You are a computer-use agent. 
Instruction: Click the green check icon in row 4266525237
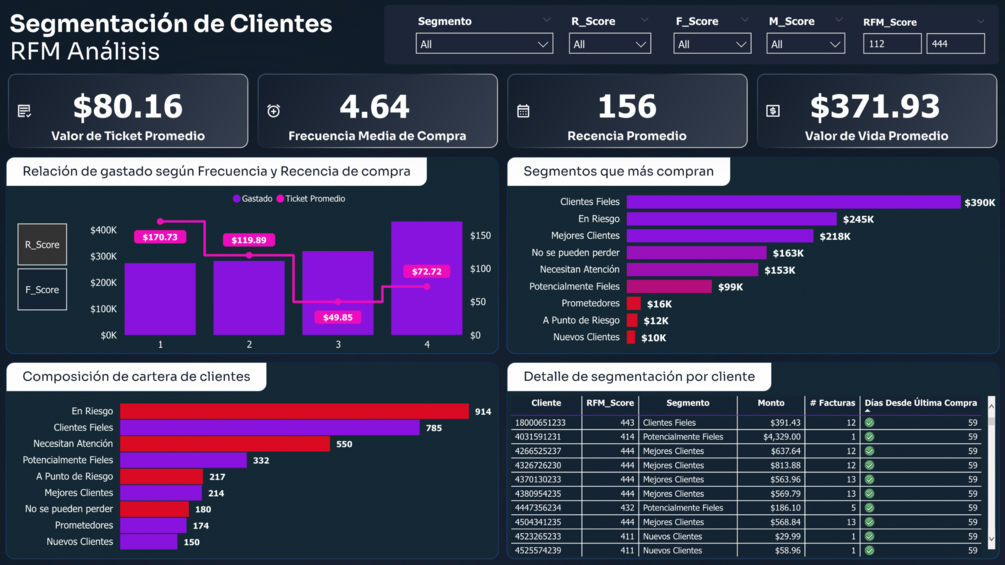pos(870,451)
